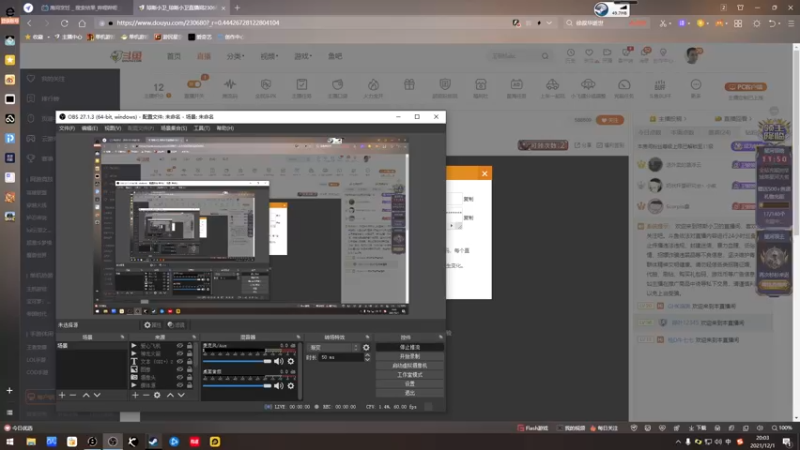Click the orange 关注 follow button
Viewport: 800px width, 450px height.
(610, 120)
